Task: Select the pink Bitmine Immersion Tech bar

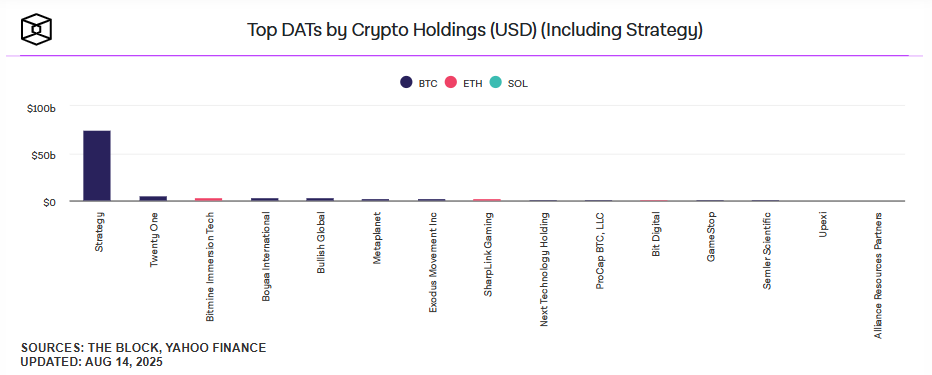Action: pos(209,200)
